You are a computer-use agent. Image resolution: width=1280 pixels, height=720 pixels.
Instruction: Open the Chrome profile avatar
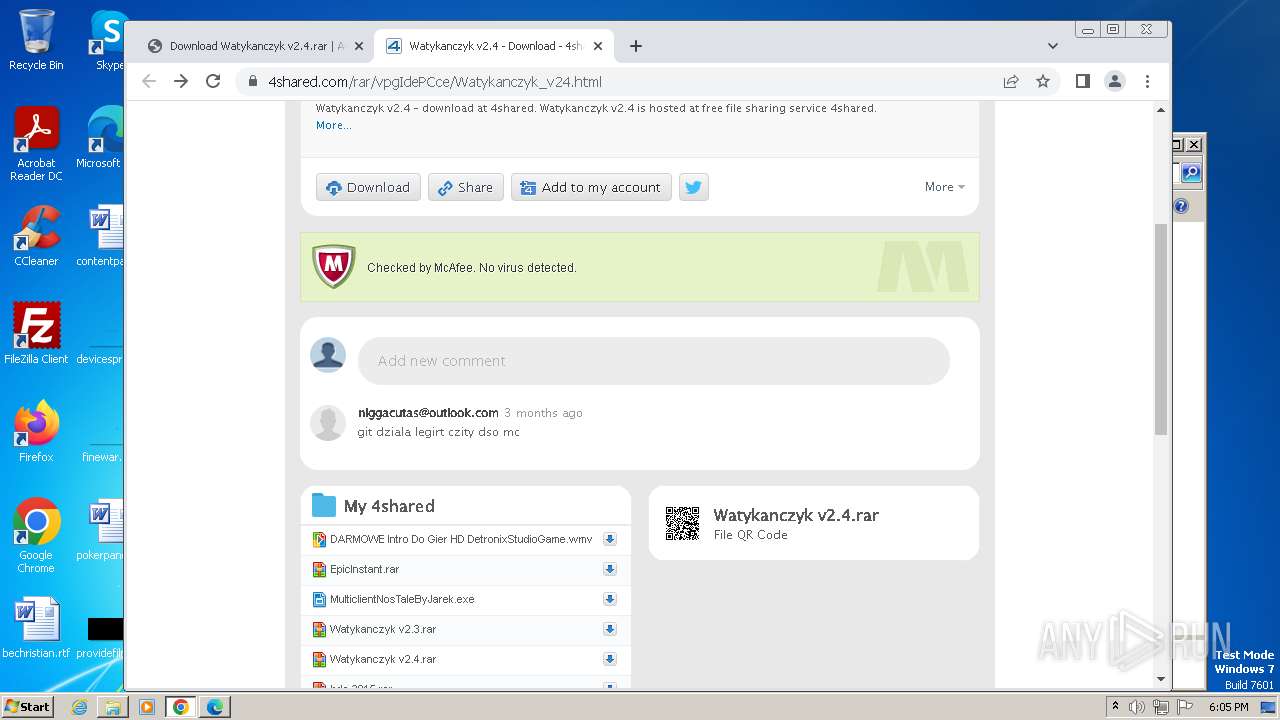click(x=1115, y=81)
